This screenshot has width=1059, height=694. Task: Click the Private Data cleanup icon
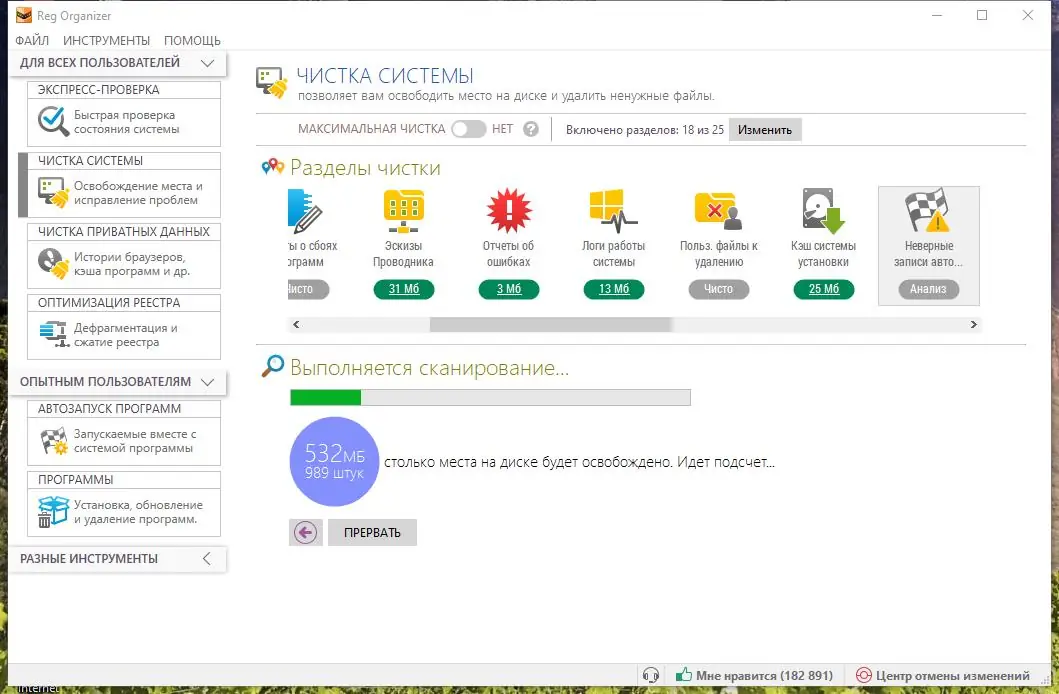pyautogui.click(x=53, y=263)
